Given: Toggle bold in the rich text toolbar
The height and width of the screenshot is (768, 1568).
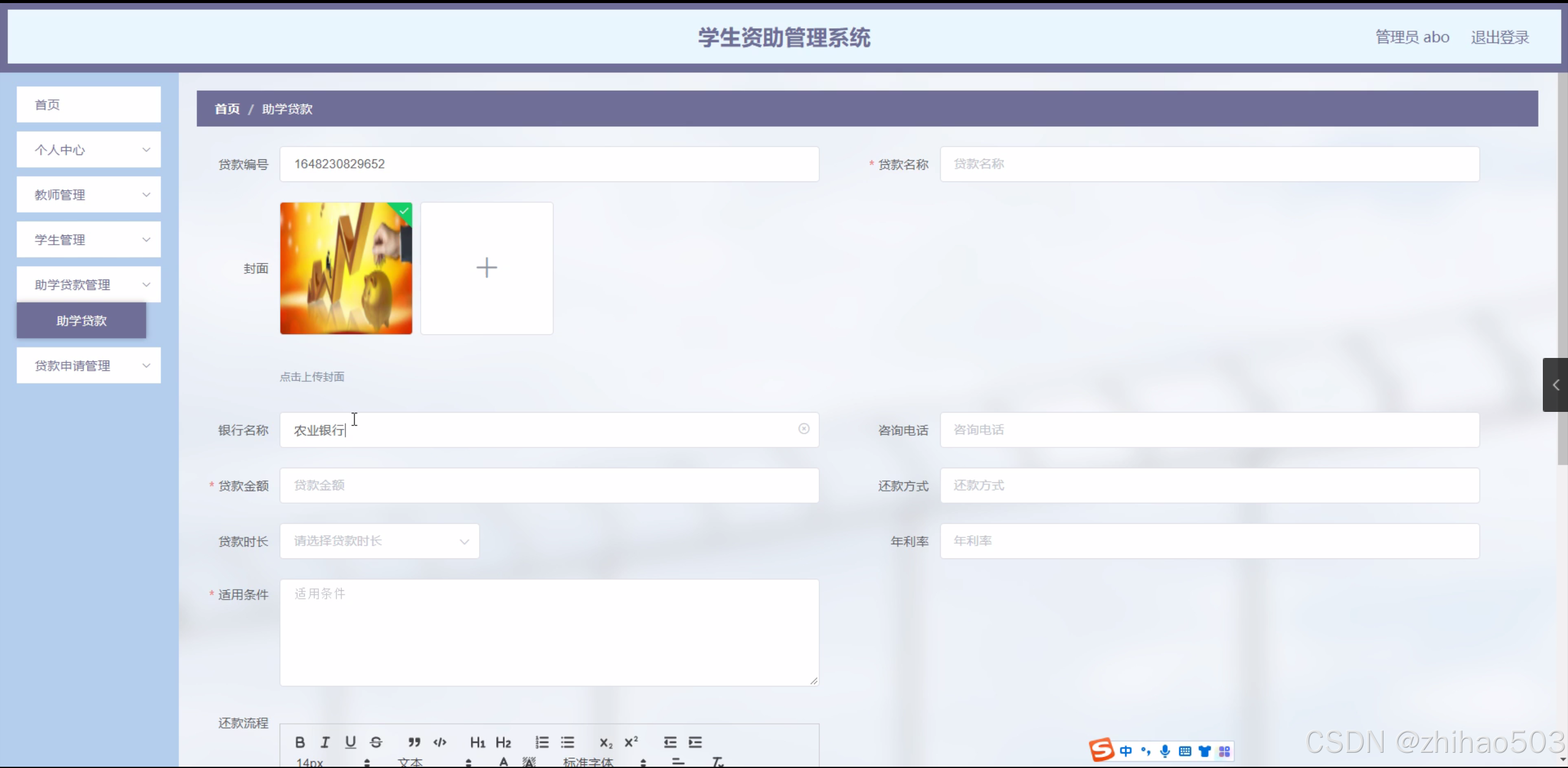Looking at the screenshot, I should coord(300,742).
